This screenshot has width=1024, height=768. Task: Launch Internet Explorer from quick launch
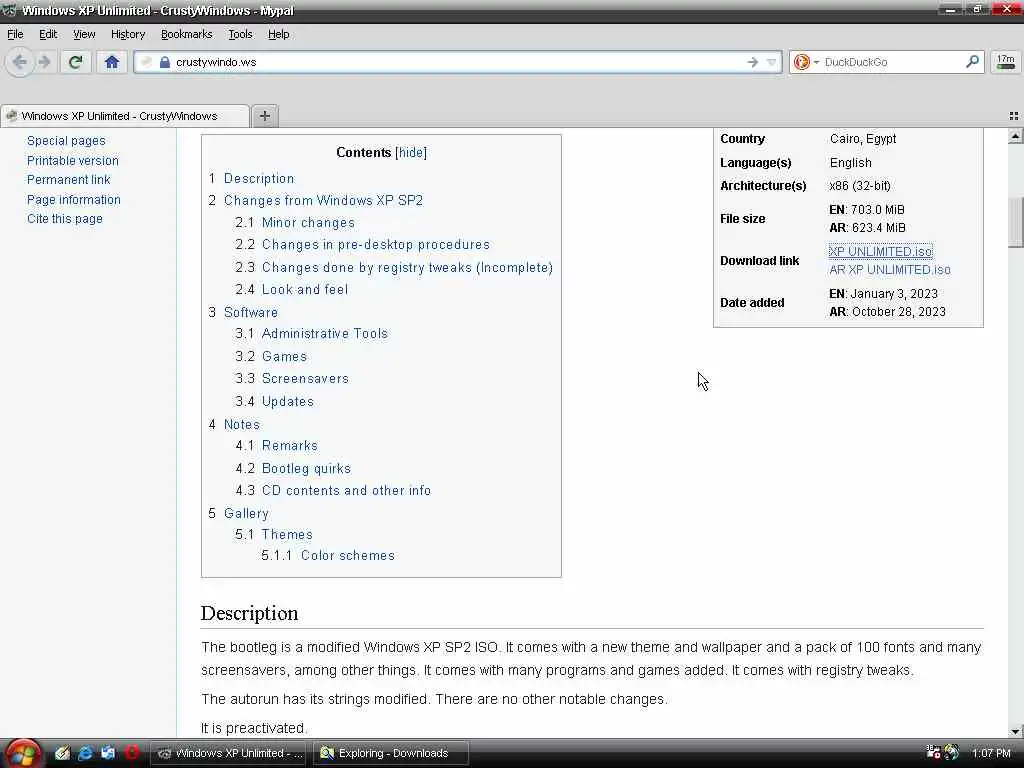coord(85,753)
